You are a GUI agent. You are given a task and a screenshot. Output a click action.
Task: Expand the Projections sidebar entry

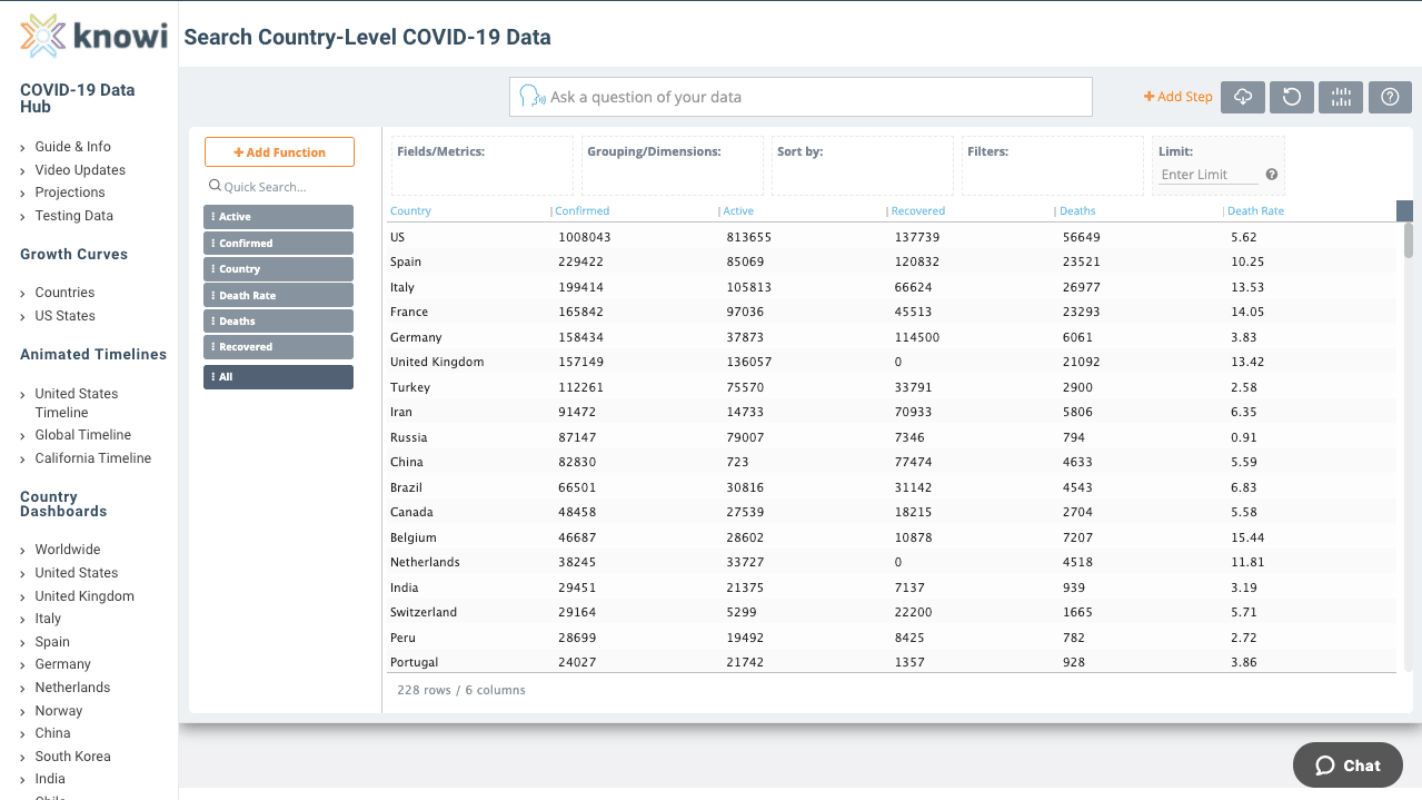[x=69, y=192]
